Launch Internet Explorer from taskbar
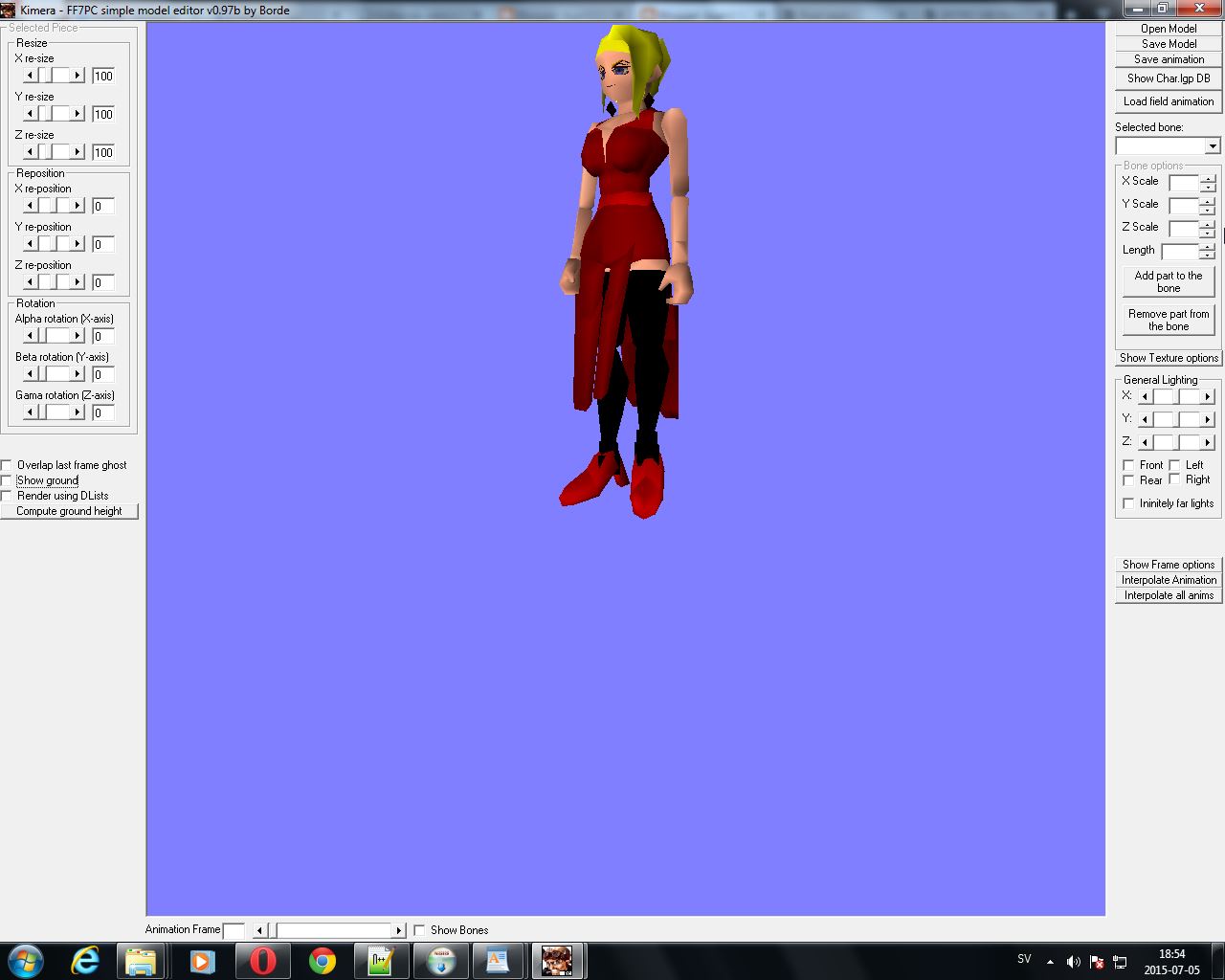Viewport: 1225px width, 980px height. [85, 960]
